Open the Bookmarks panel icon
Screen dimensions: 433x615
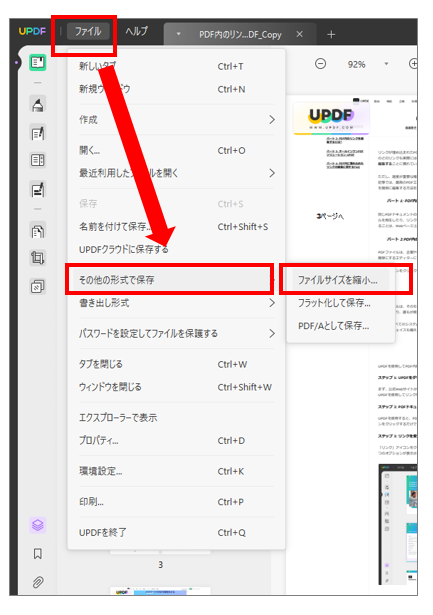(x=38, y=554)
